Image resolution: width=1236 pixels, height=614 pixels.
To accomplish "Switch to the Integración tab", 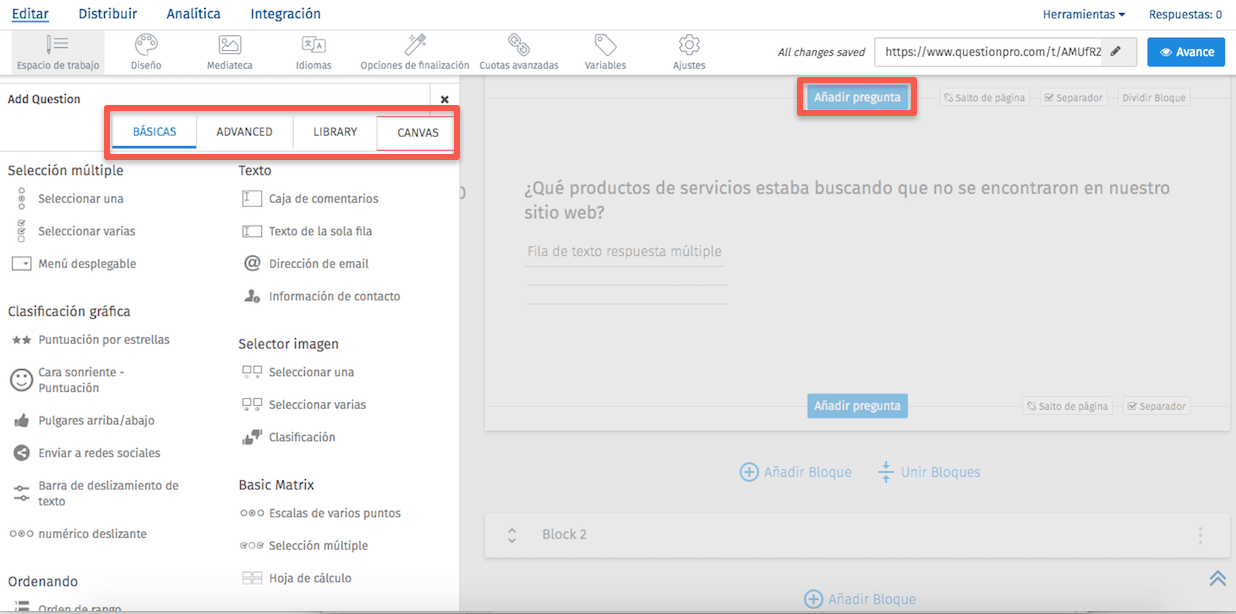I will pos(286,14).
